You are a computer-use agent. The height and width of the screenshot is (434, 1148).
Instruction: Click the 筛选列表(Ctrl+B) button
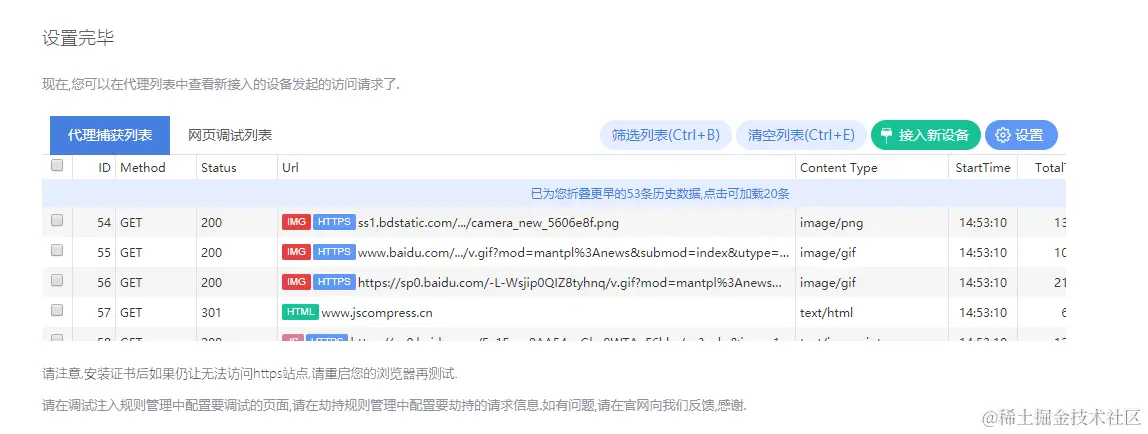[666, 135]
